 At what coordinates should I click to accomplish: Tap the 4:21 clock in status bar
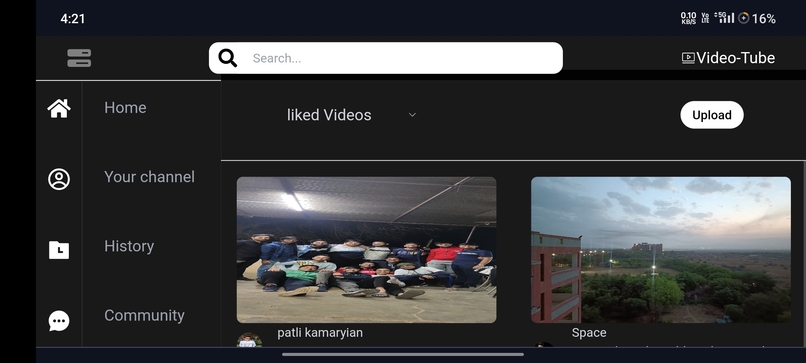pyautogui.click(x=72, y=19)
